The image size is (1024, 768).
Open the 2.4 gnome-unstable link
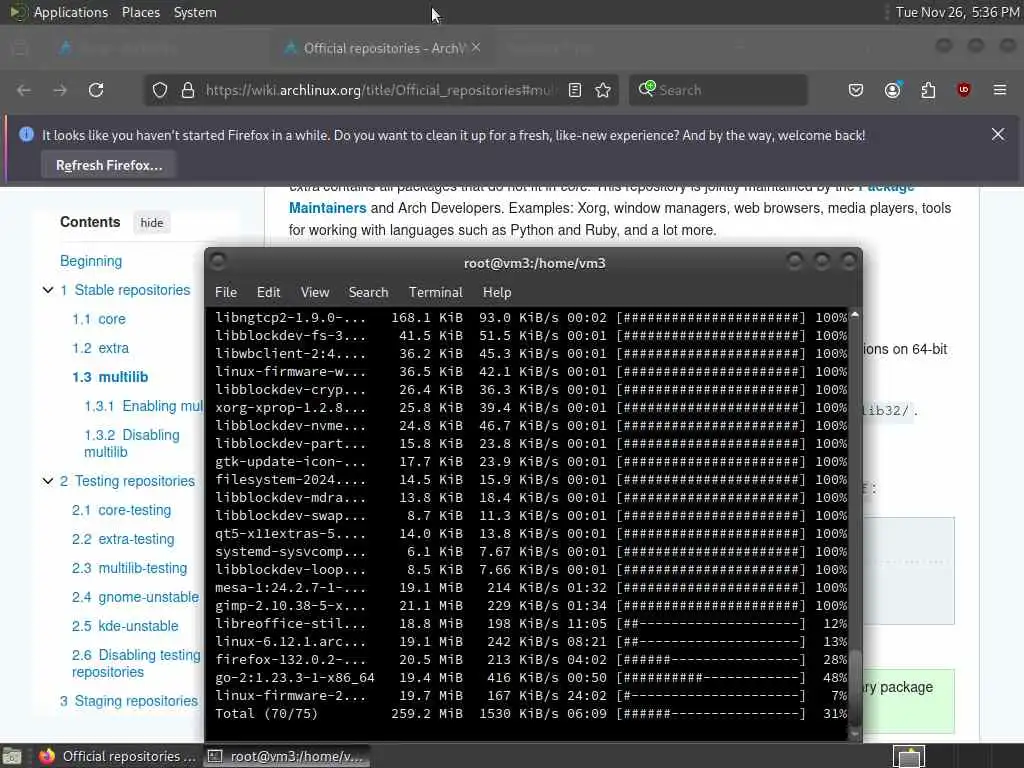coord(135,597)
